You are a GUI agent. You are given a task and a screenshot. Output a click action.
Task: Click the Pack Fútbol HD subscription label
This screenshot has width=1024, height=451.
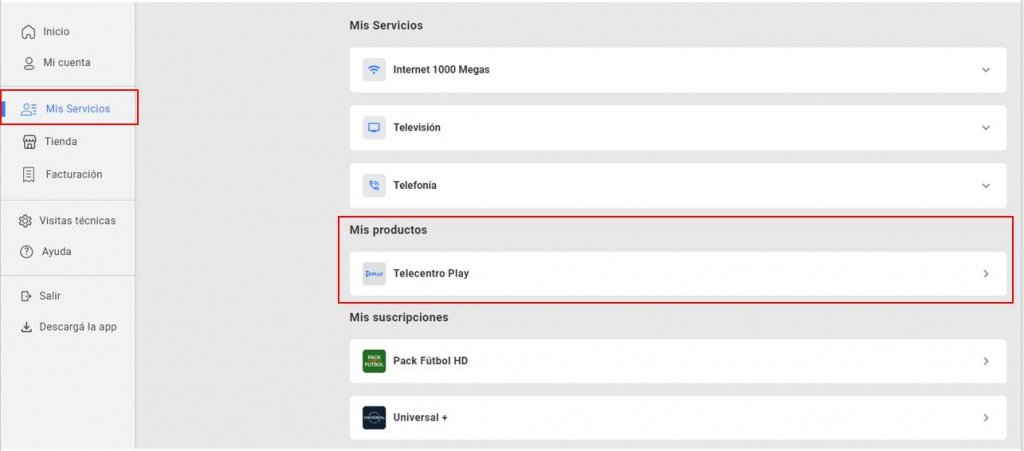point(430,362)
